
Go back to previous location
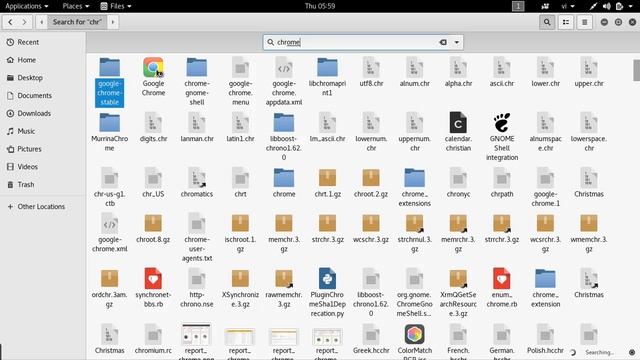pyautogui.click(x=10, y=22)
